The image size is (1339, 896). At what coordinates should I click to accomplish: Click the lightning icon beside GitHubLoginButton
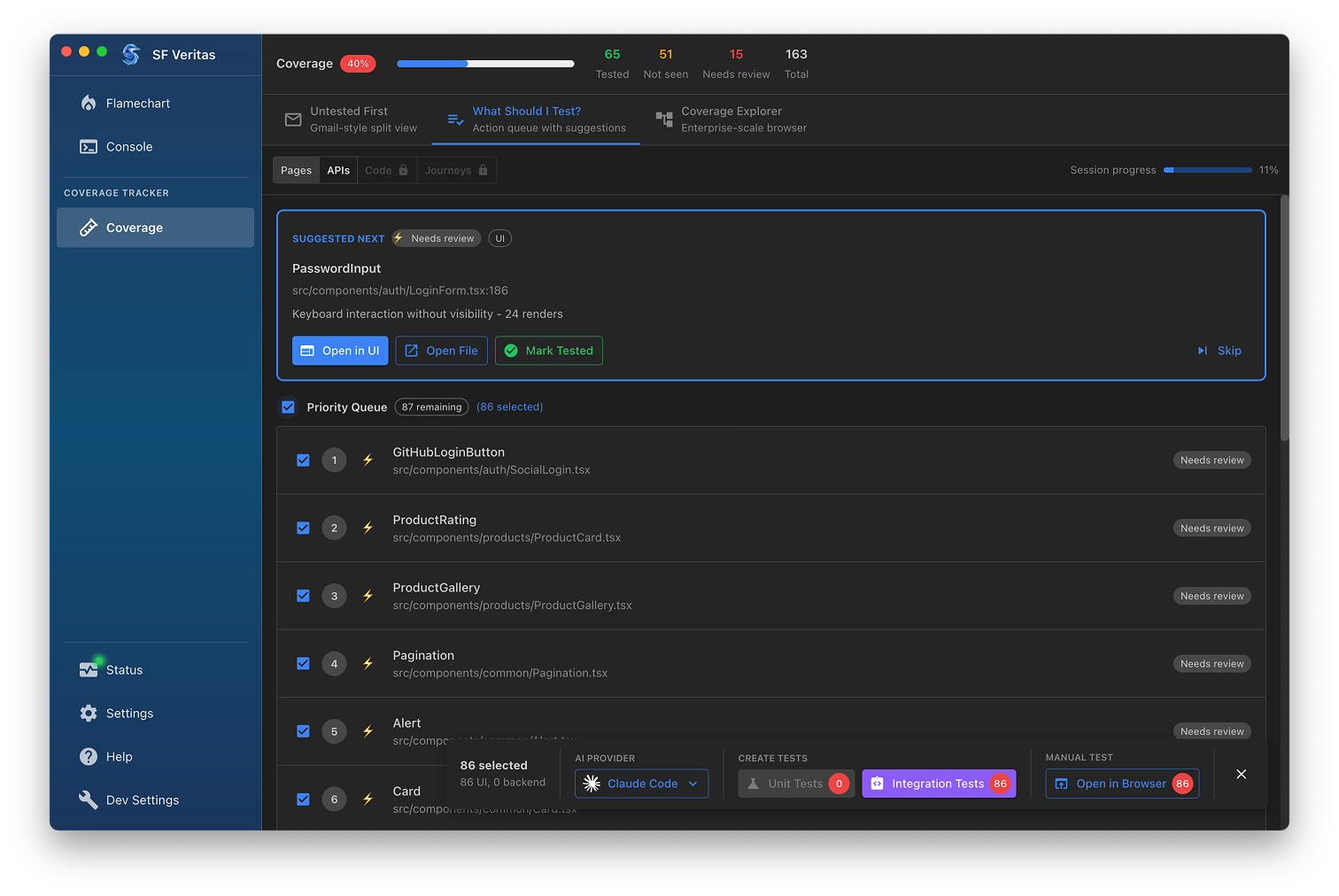pyautogui.click(x=368, y=460)
